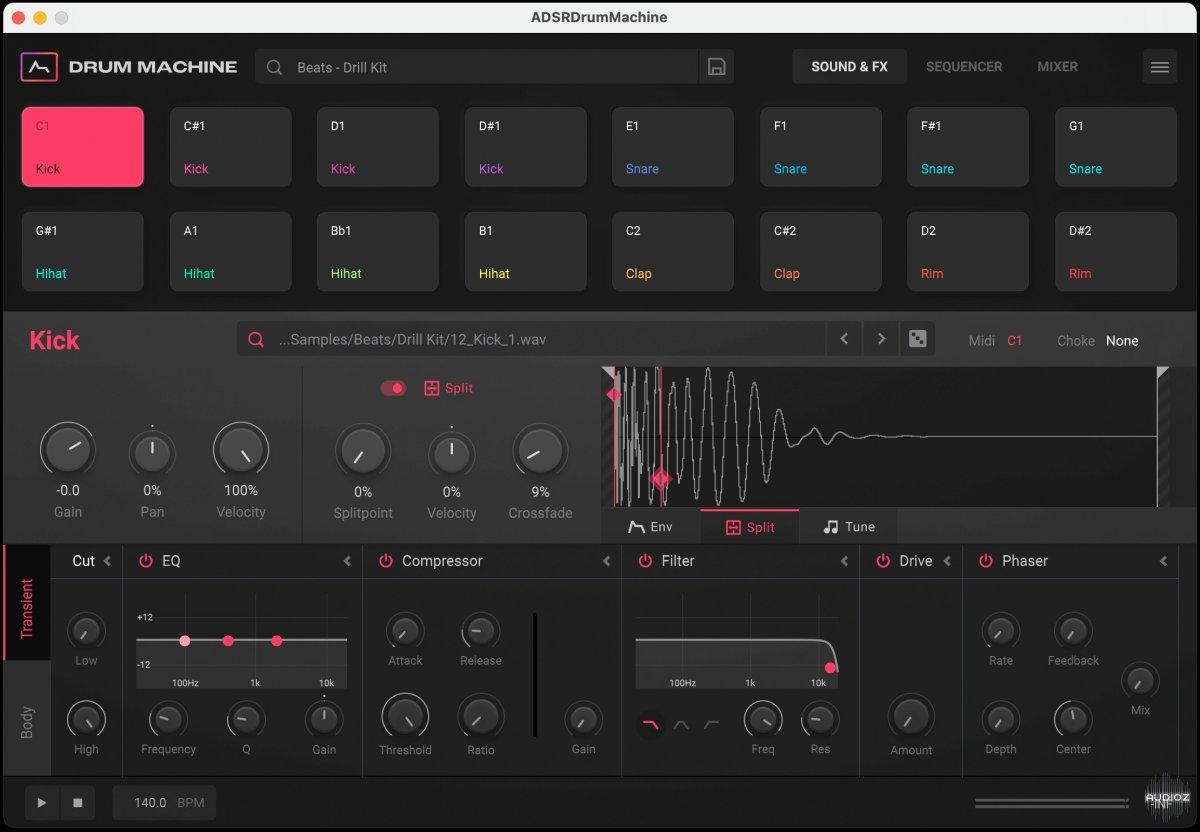Select the D#2 Rim pad
Screen dimensions: 1200x832
coord(1115,252)
